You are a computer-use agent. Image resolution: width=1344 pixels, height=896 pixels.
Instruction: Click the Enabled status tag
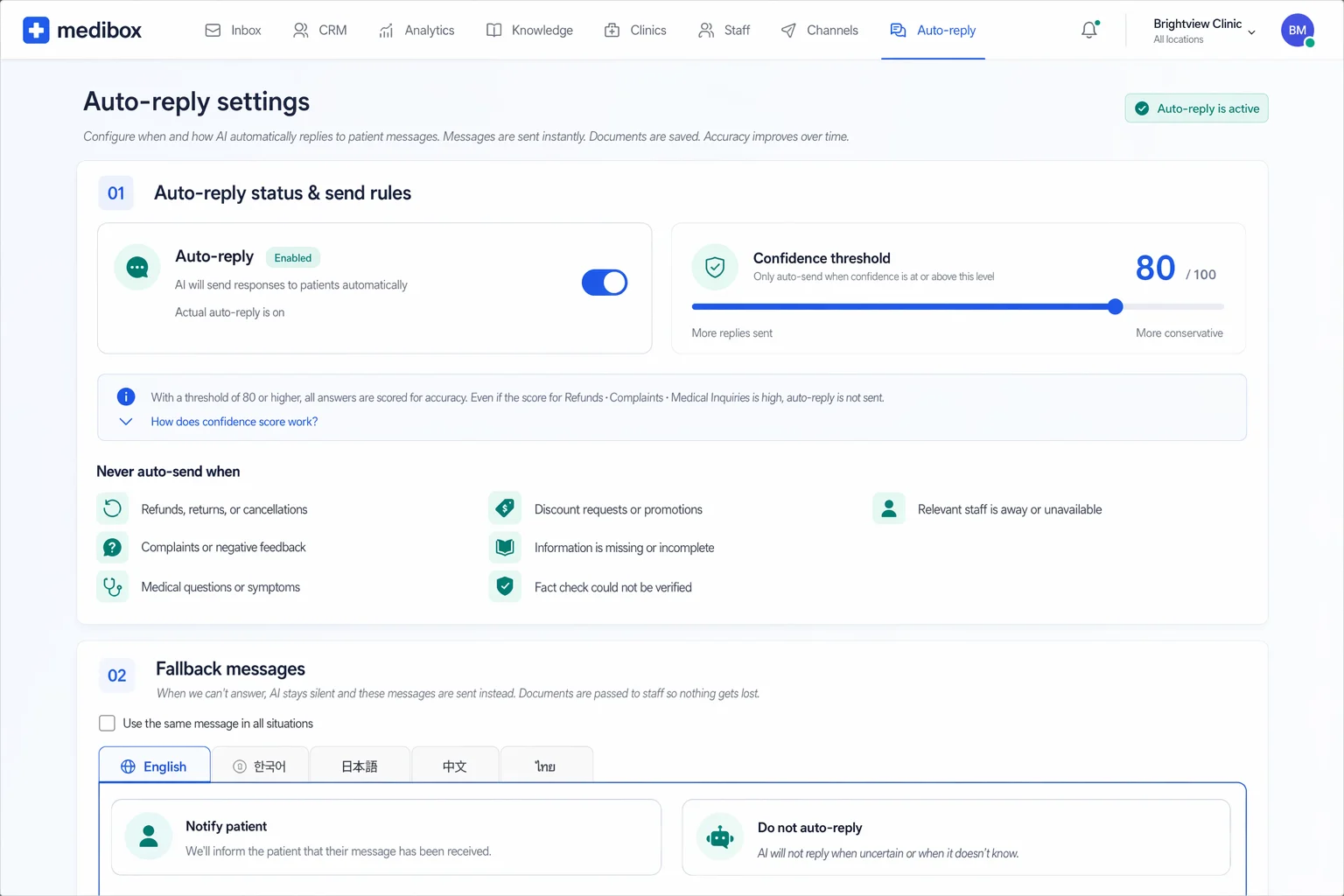pos(293,257)
